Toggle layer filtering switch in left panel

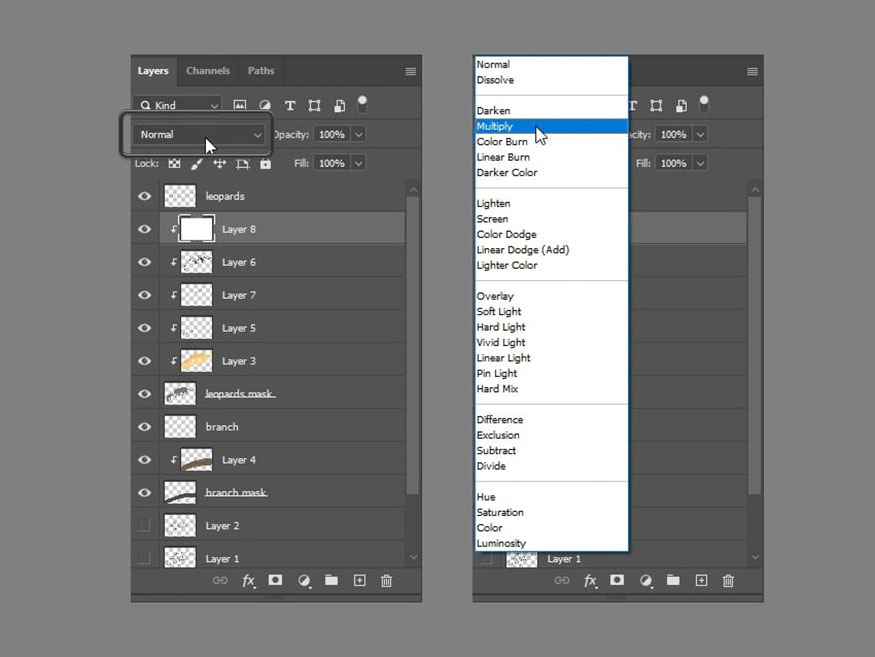pos(362,104)
